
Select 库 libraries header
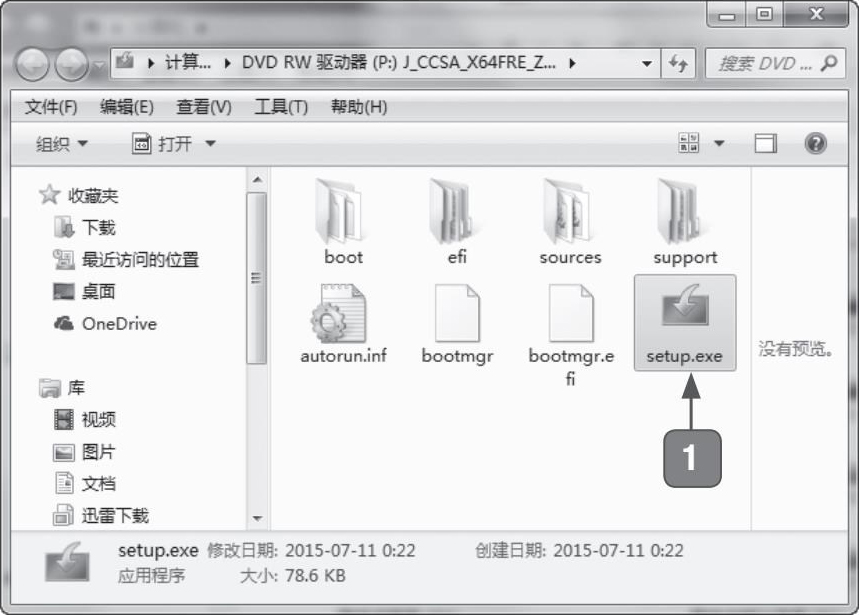62,388
